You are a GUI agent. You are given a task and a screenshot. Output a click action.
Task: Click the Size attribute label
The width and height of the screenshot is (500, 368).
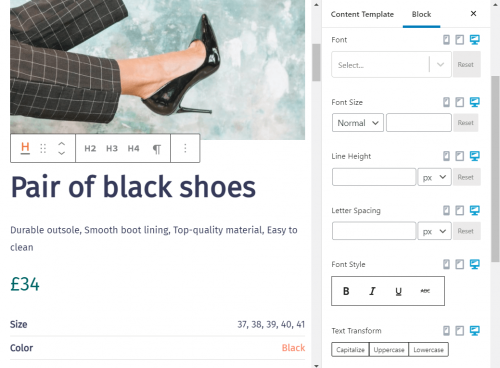point(19,324)
